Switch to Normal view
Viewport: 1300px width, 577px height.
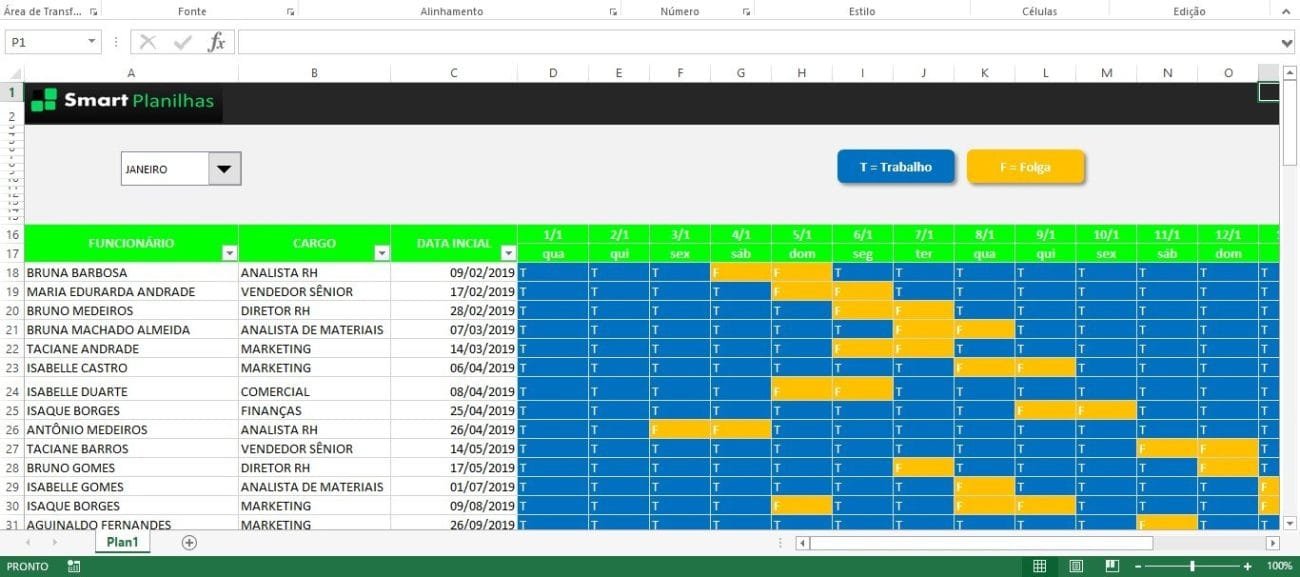click(1040, 566)
